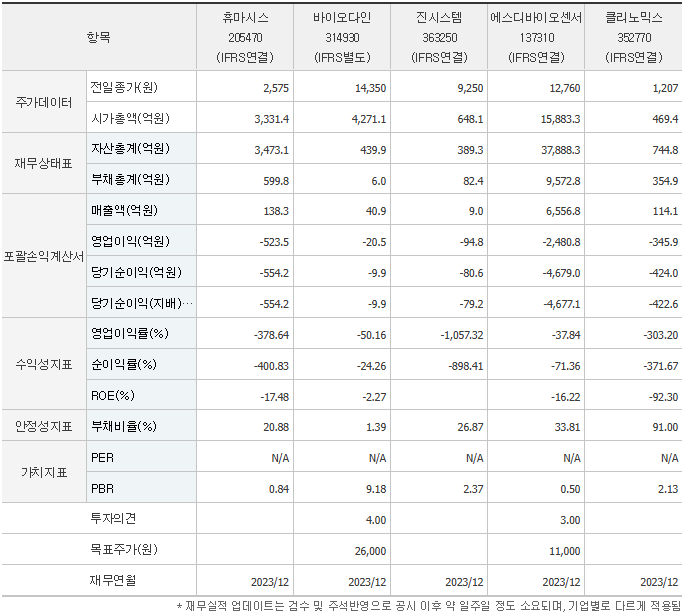Image resolution: width=684 pixels, height=613 pixels.
Task: Click market cap value 3,331.4
Action: [x=272, y=119]
